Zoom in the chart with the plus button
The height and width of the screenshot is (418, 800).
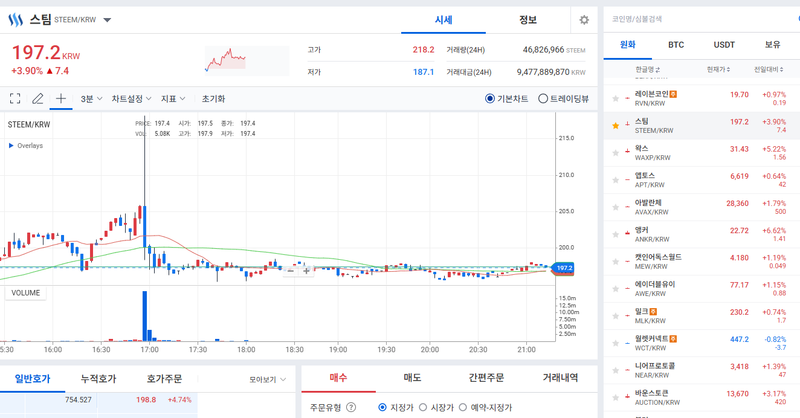coord(306,271)
